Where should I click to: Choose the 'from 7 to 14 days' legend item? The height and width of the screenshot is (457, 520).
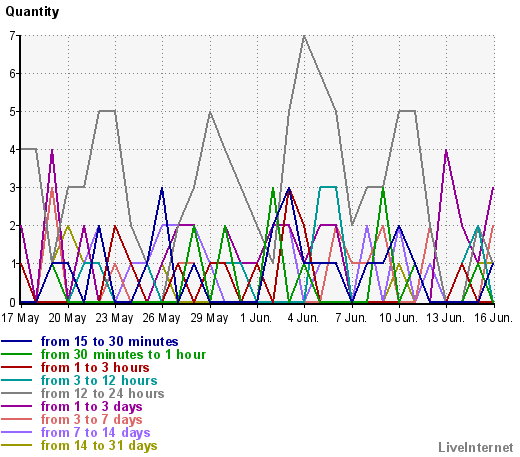point(95,432)
